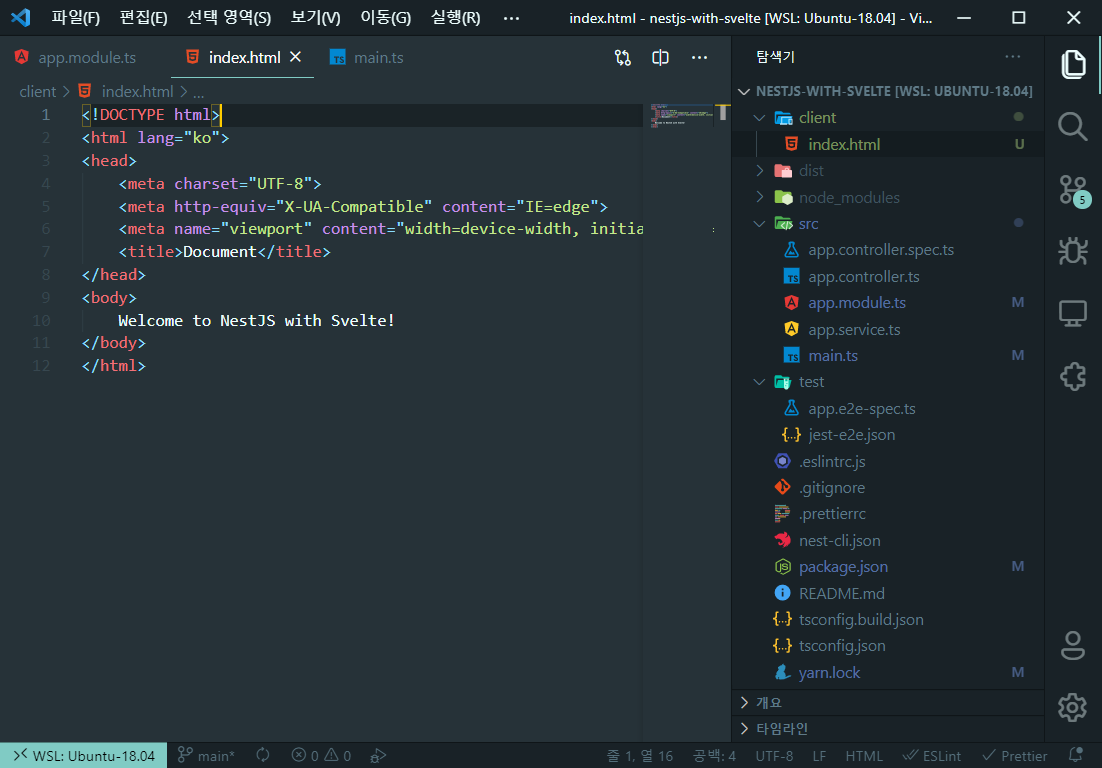Open app.service.ts file
Screen dimensions: 1102x768
point(888,330)
